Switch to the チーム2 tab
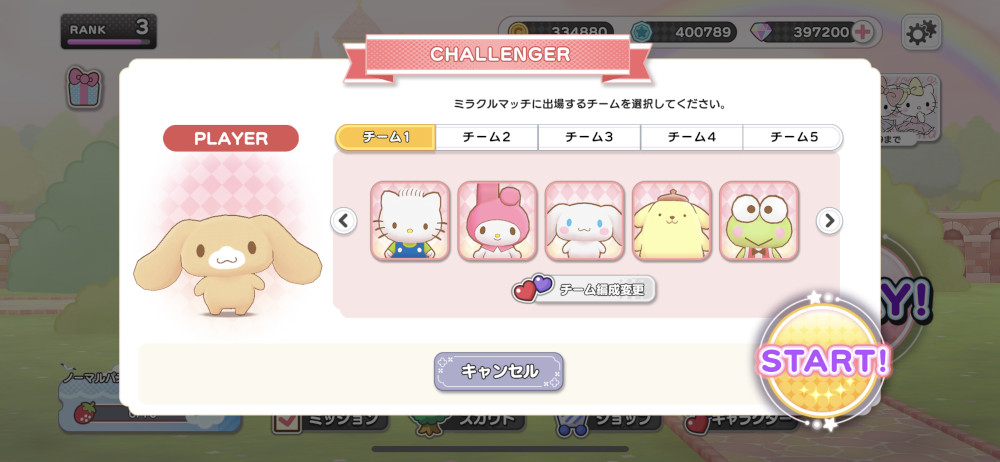1000x462 pixels. (487, 137)
